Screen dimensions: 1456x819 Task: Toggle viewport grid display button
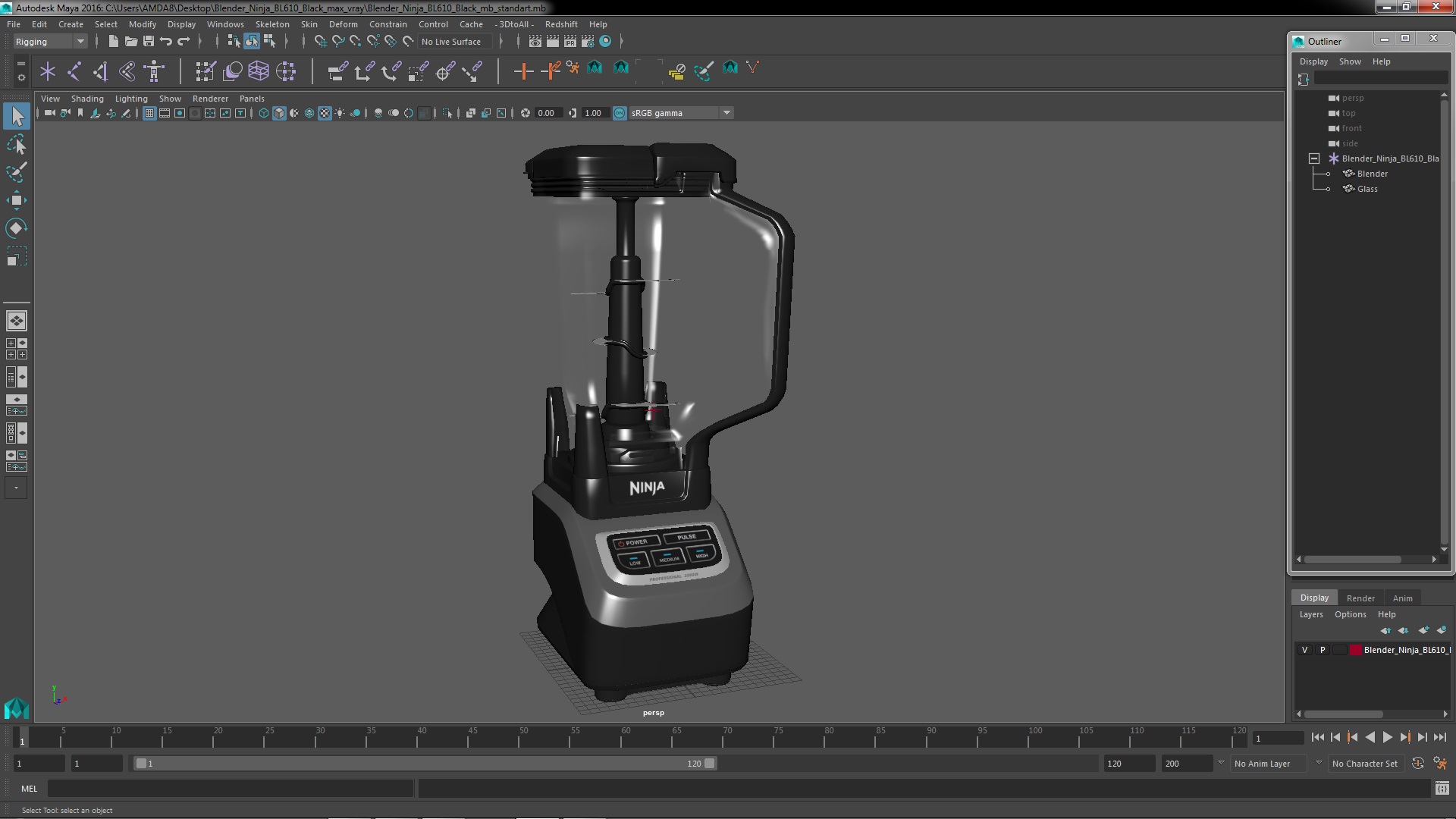pyautogui.click(x=149, y=113)
